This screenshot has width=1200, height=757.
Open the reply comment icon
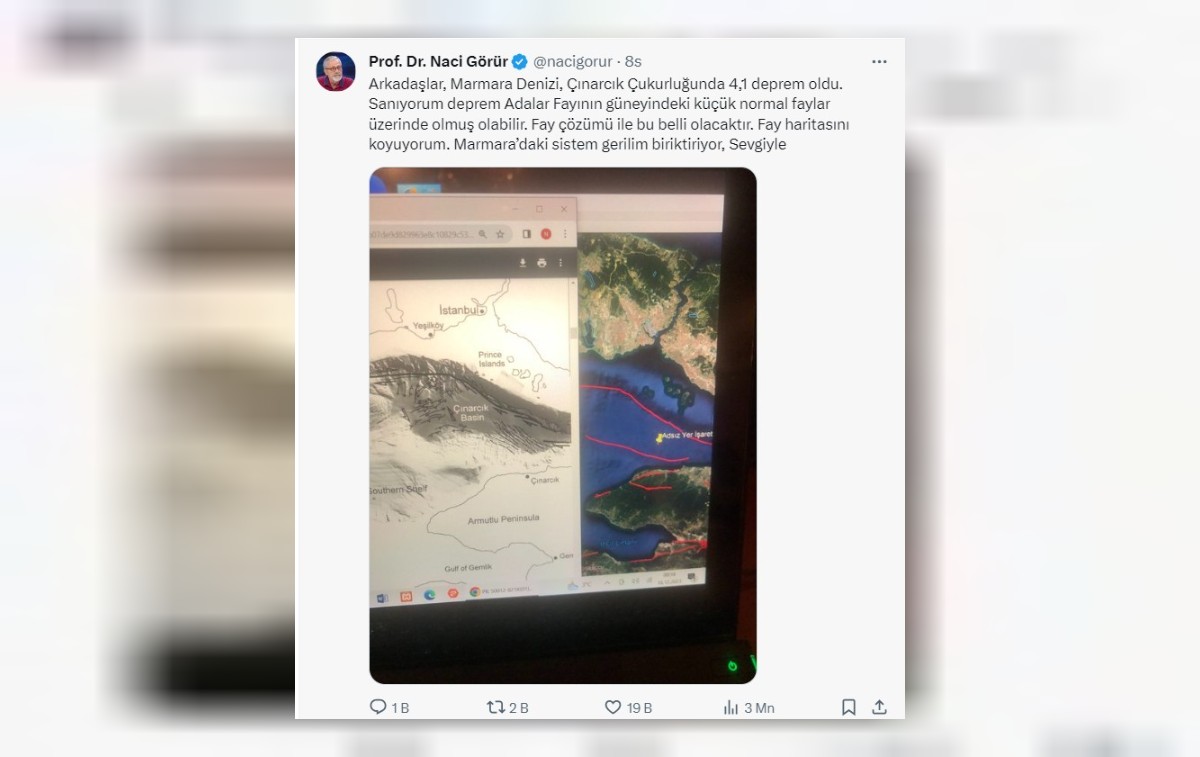378,707
